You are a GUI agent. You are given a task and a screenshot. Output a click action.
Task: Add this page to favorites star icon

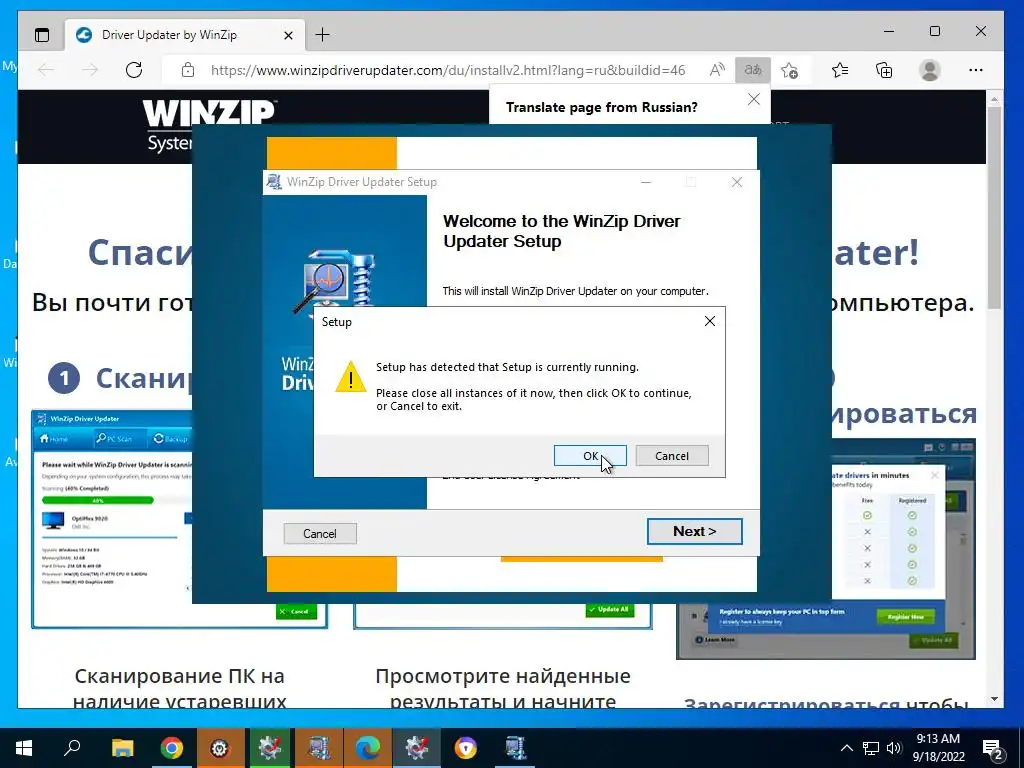(x=790, y=70)
